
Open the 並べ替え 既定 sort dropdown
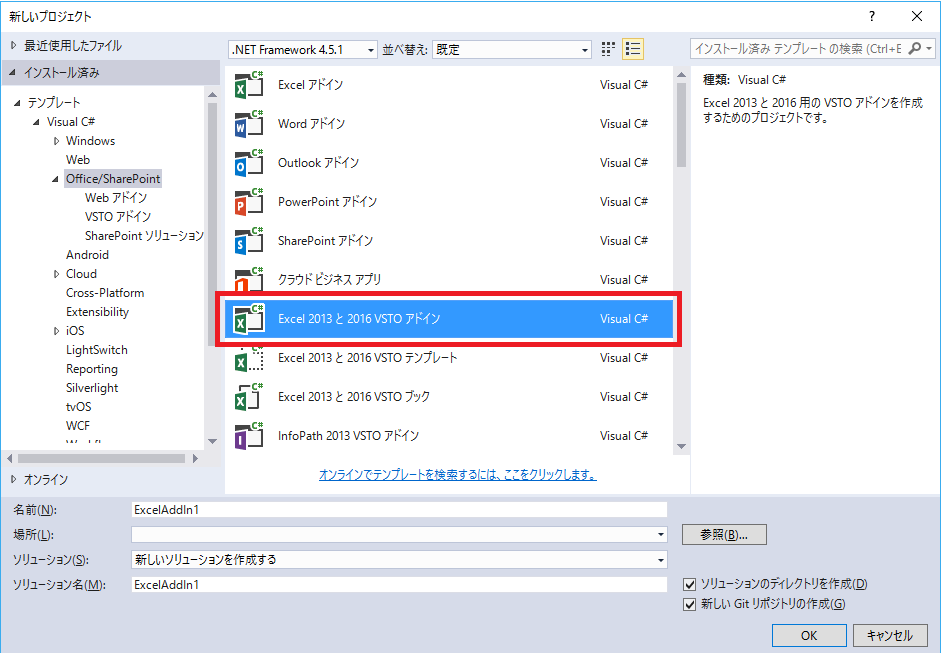(x=512, y=50)
